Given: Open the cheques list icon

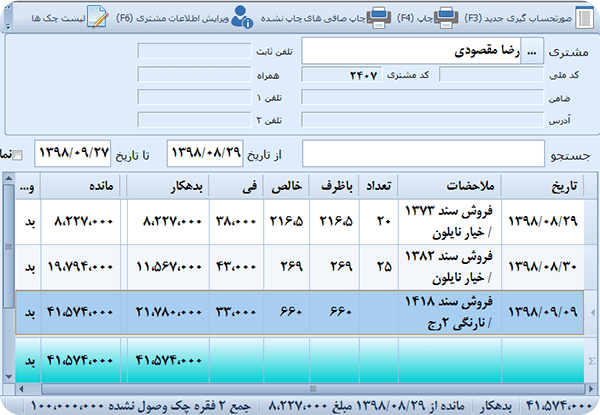Looking at the screenshot, I should point(97,16).
